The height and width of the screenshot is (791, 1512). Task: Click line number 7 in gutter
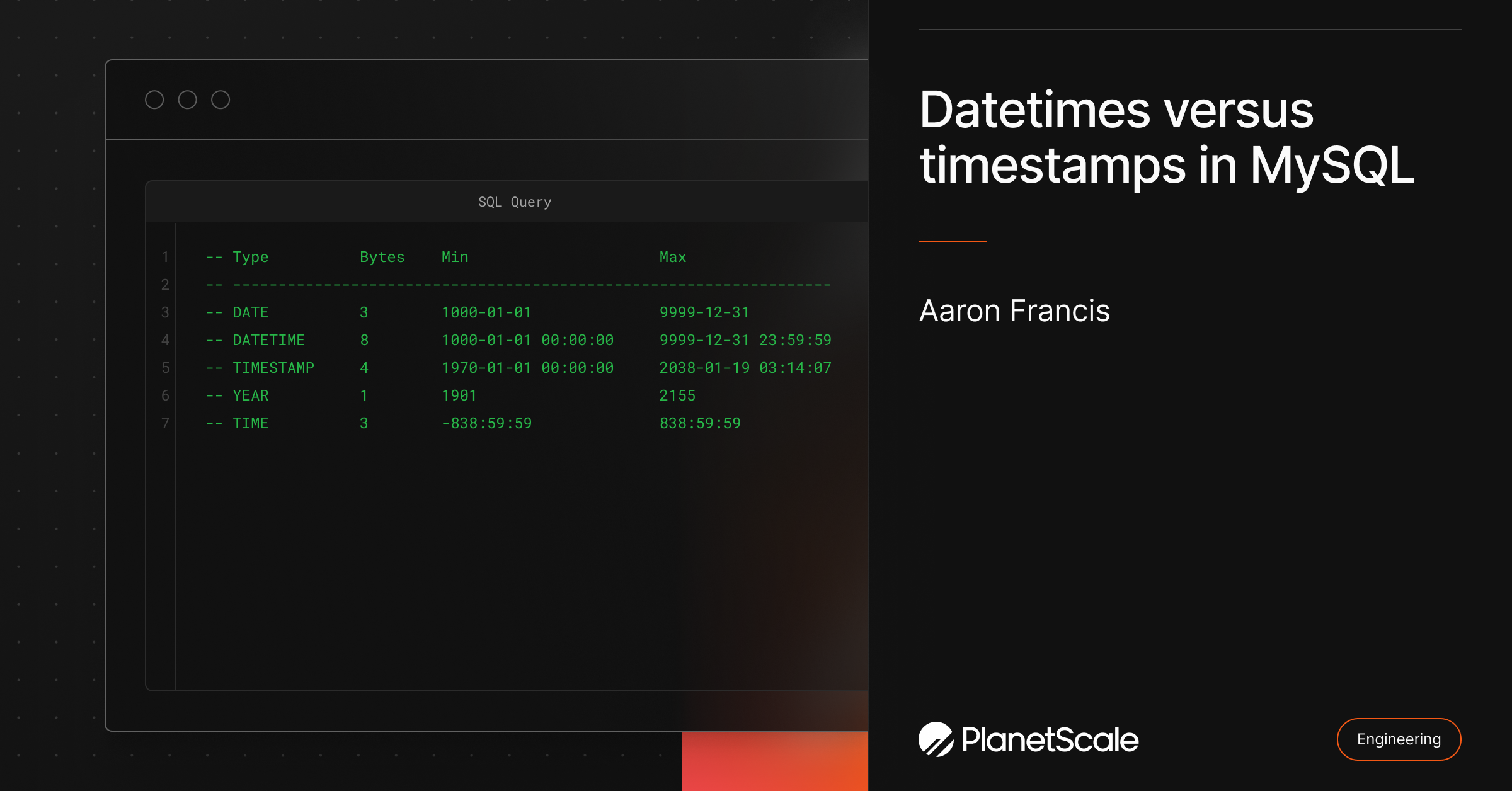pos(165,423)
